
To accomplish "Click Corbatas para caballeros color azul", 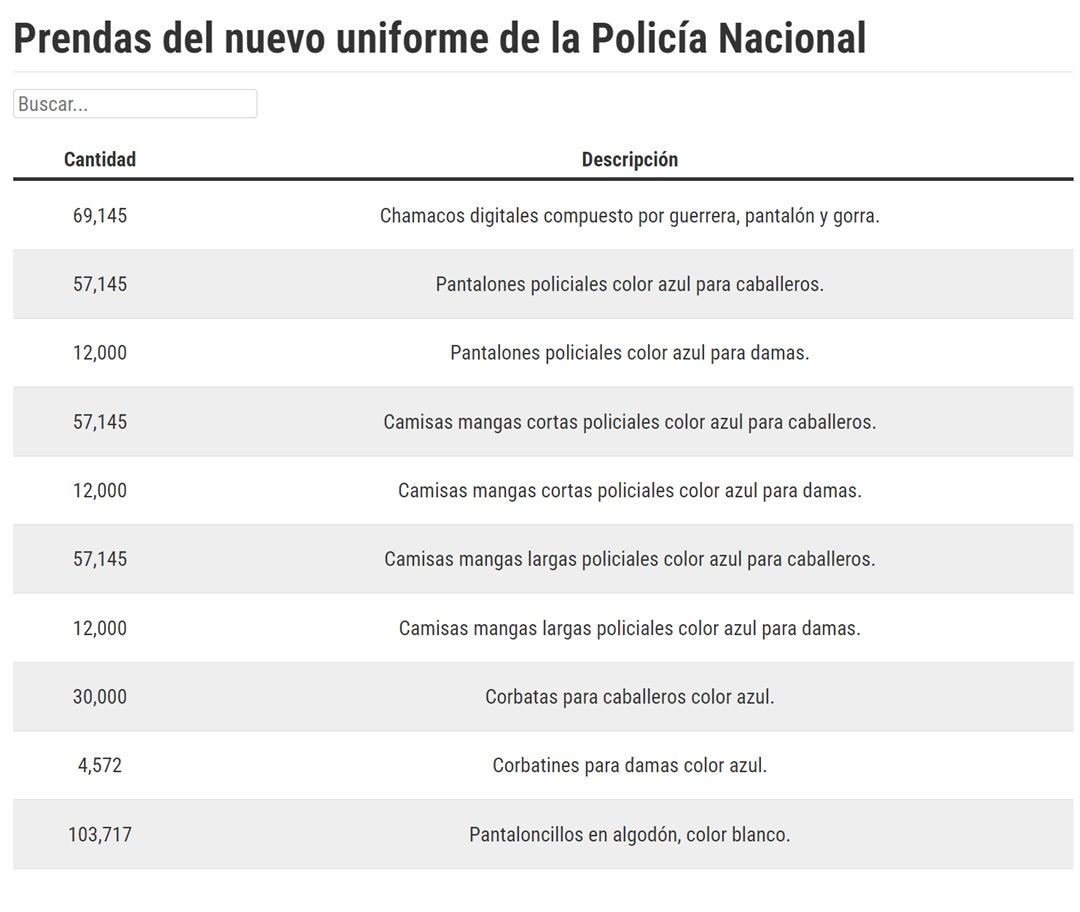I will [630, 696].
